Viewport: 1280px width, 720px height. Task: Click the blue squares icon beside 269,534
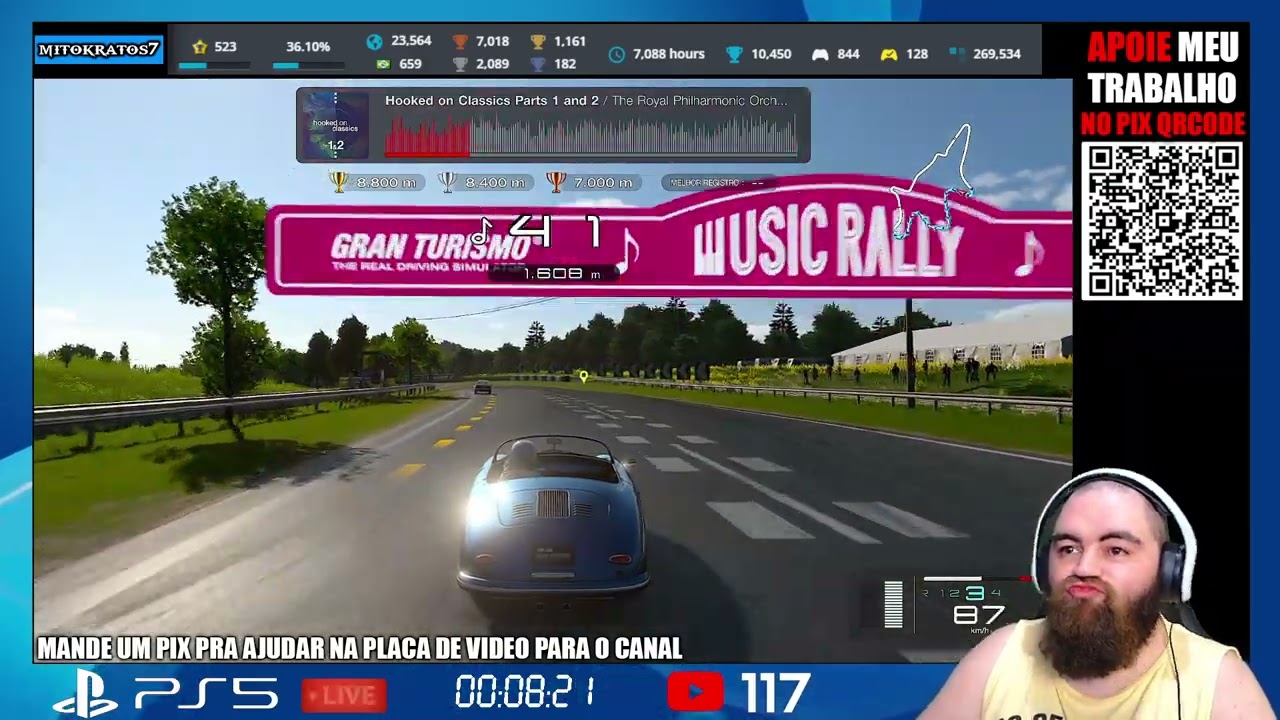click(957, 54)
